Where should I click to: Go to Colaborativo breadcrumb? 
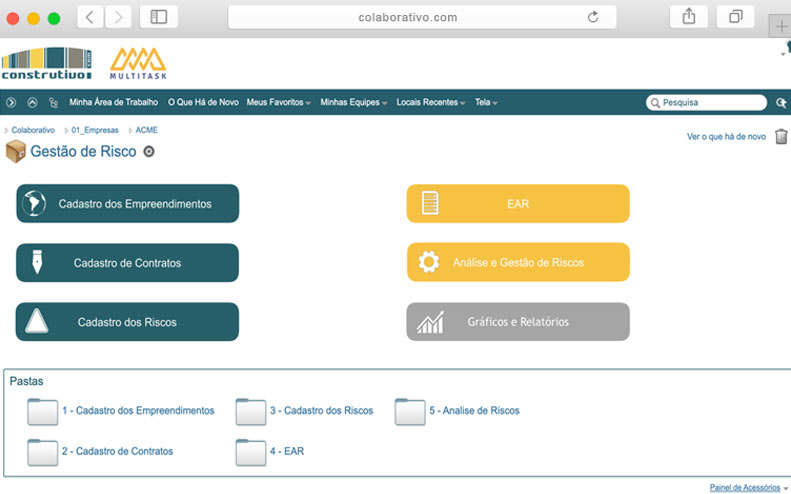[33, 130]
